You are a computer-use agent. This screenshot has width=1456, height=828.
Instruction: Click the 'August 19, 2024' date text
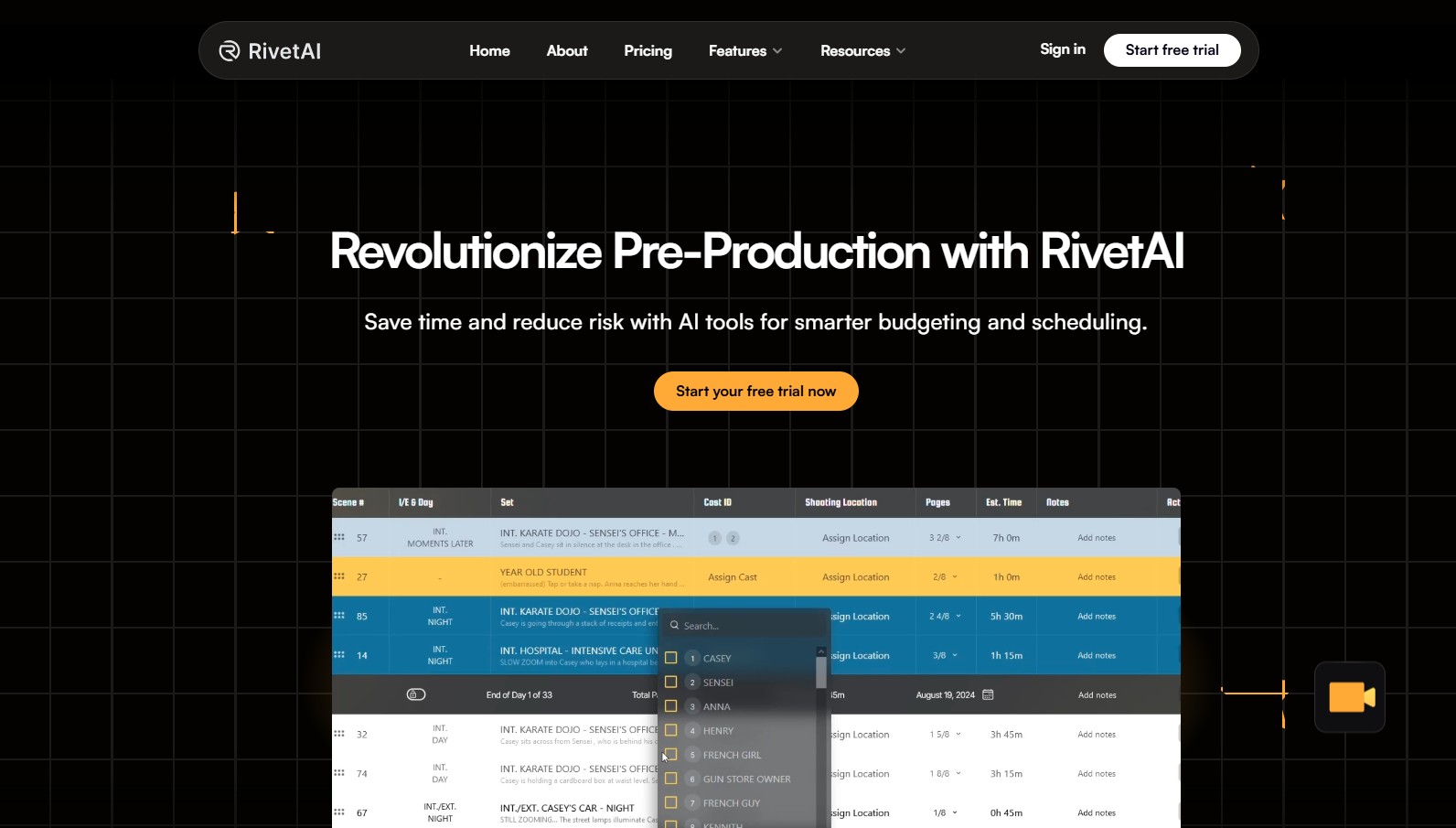[x=945, y=695]
